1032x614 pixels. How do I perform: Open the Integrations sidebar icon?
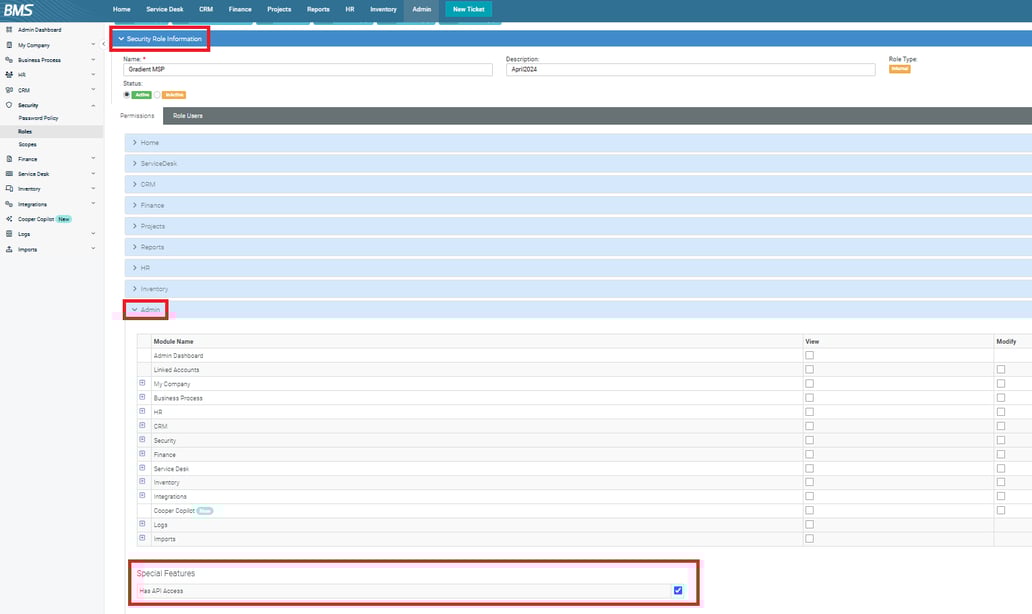pos(11,203)
